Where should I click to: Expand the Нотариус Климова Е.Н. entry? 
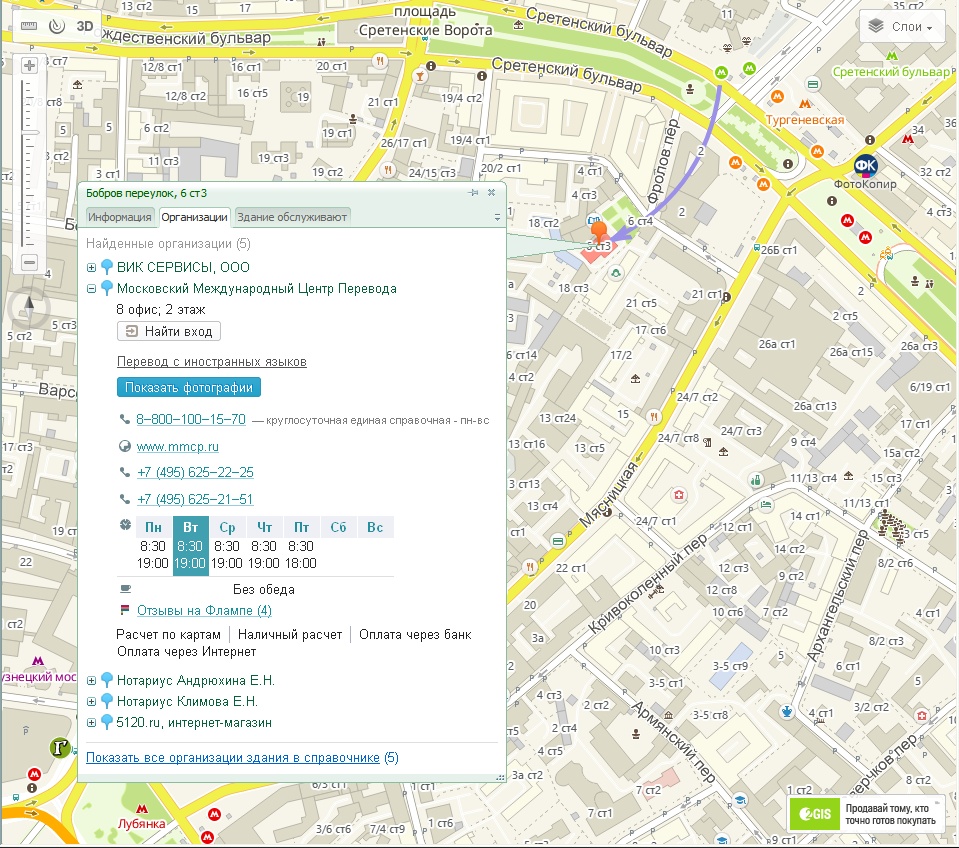[x=91, y=701]
